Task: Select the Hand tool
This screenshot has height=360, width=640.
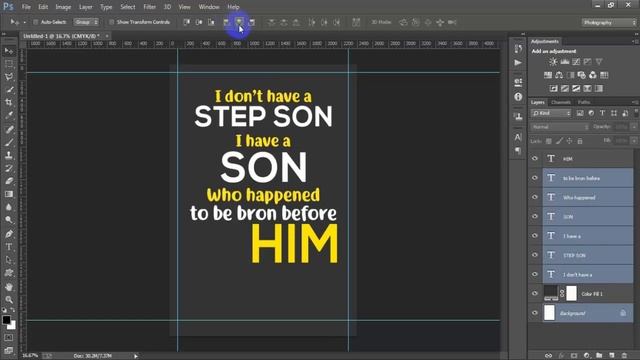Action: 9,287
